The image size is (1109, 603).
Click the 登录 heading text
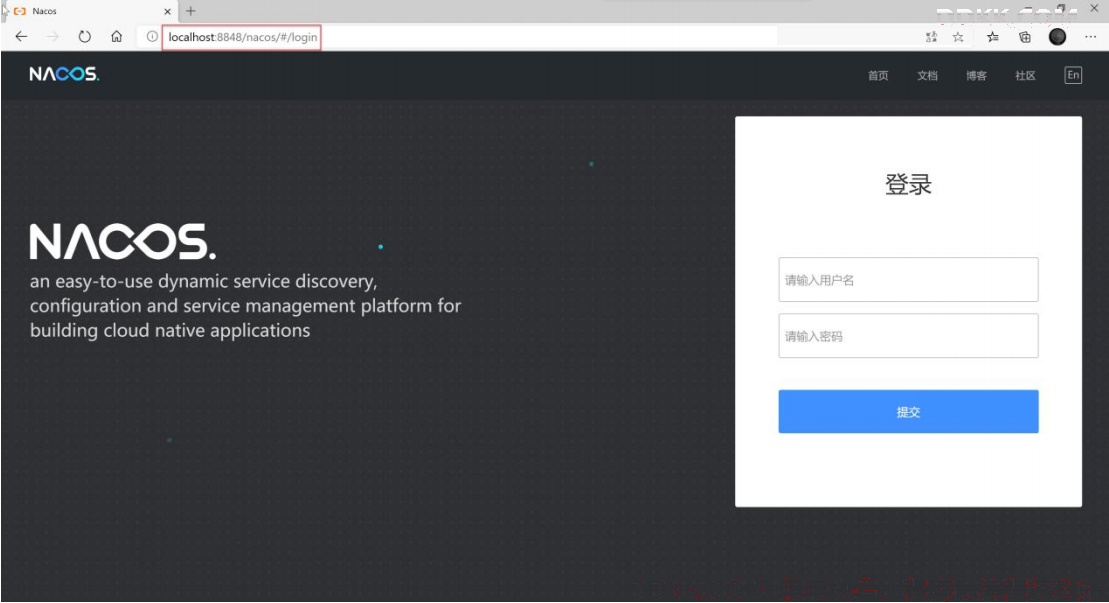coord(908,185)
